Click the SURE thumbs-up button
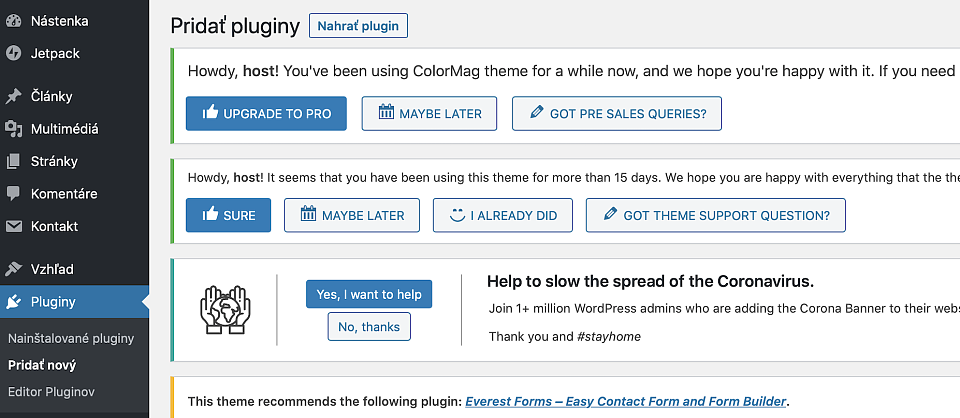The width and height of the screenshot is (960, 418). point(228,215)
